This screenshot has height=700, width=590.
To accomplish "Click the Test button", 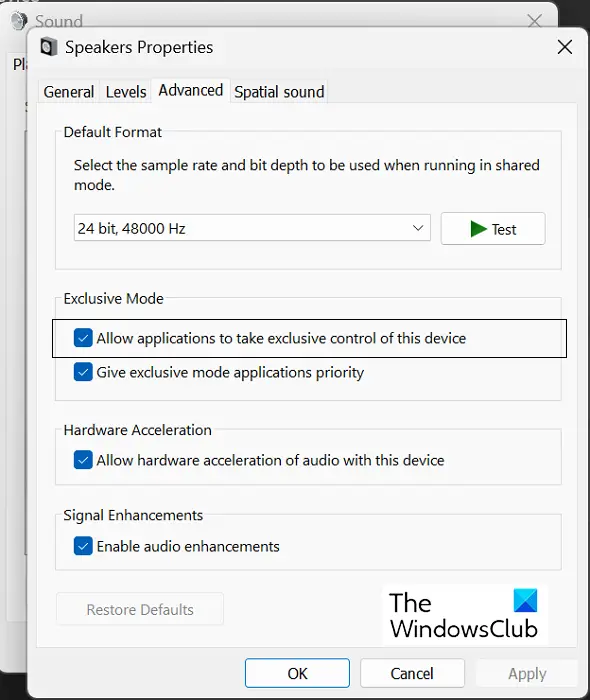I will 493,229.
